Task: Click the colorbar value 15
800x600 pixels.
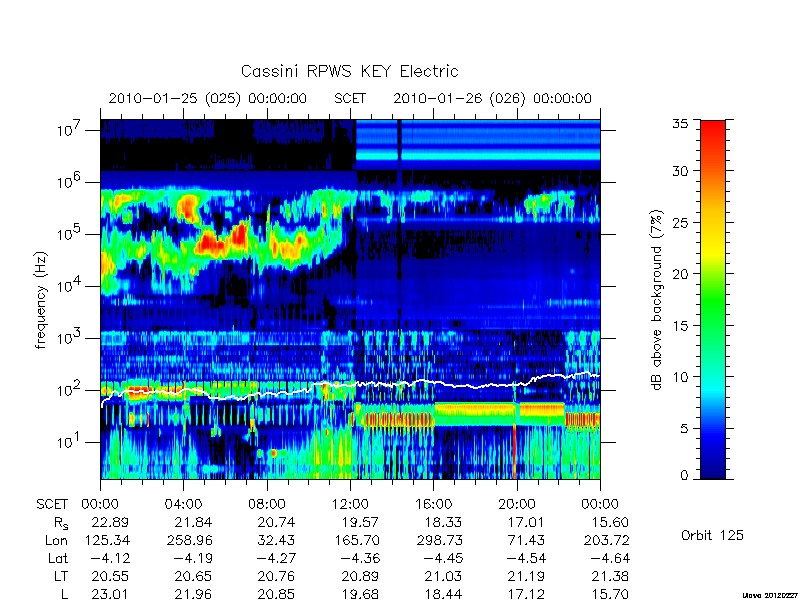Action: tap(680, 326)
